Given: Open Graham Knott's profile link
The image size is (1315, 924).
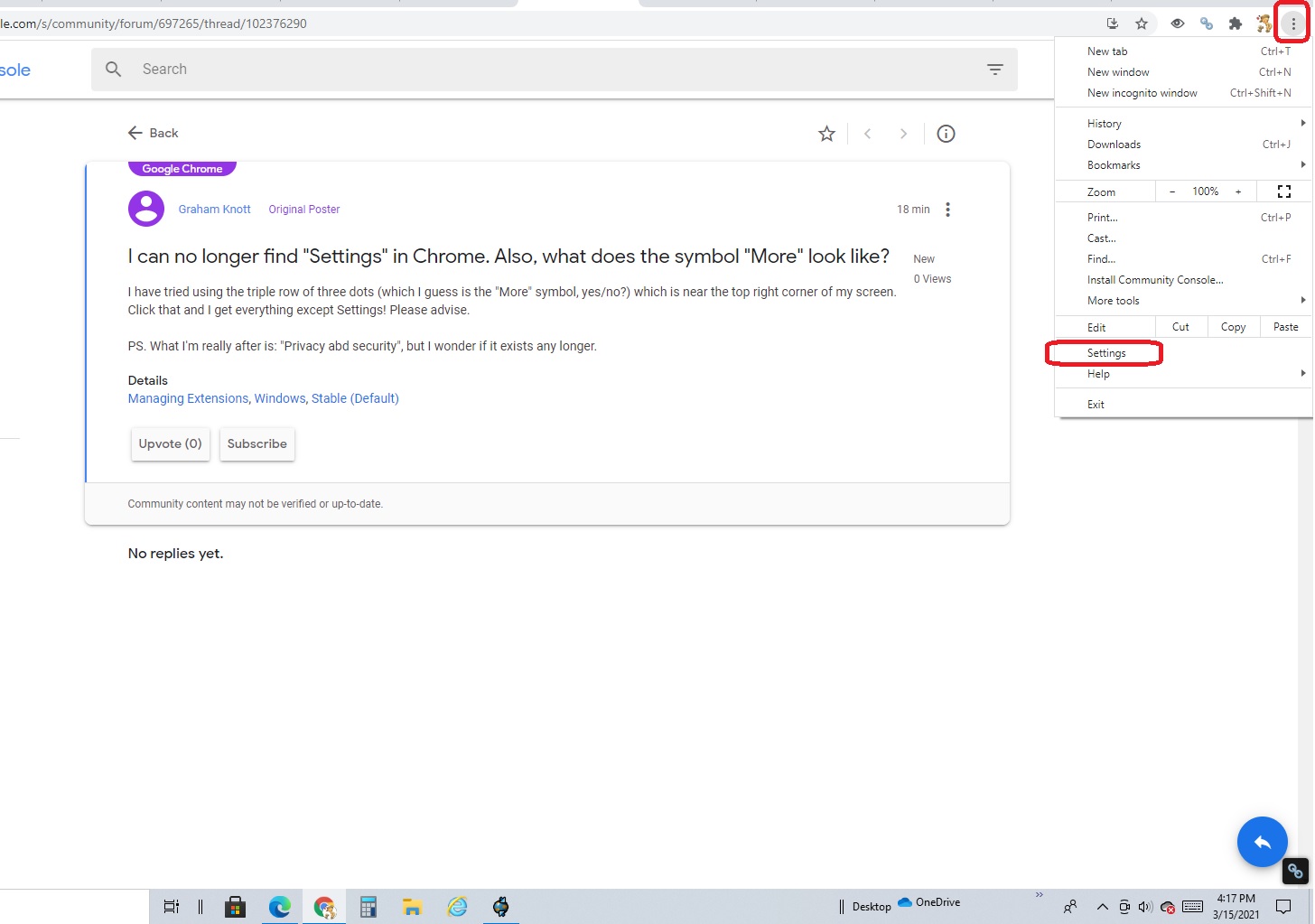Looking at the screenshot, I should [x=214, y=210].
